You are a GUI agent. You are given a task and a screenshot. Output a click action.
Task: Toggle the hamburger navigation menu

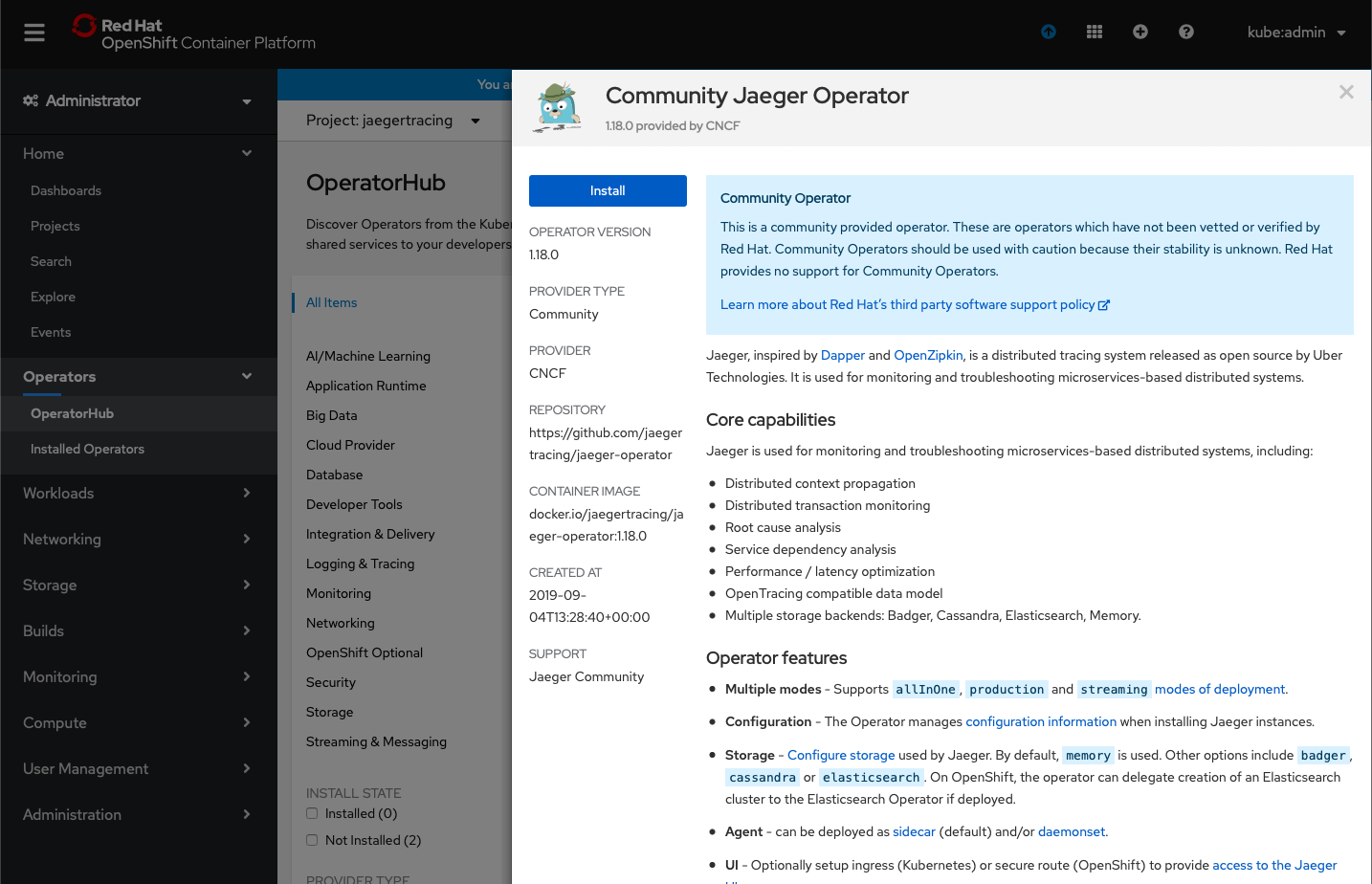click(x=34, y=33)
